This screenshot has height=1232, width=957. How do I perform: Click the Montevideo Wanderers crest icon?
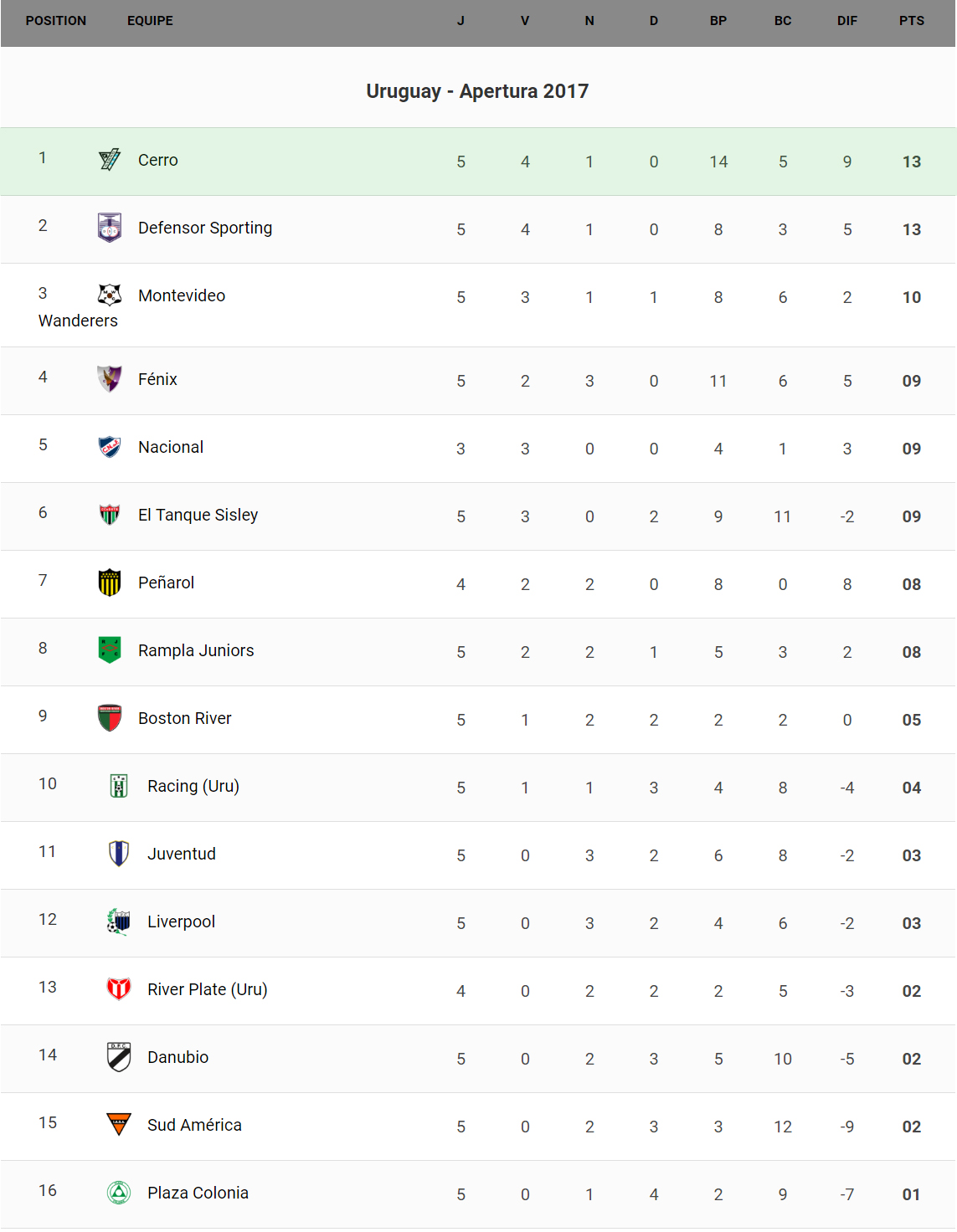pyautogui.click(x=110, y=295)
